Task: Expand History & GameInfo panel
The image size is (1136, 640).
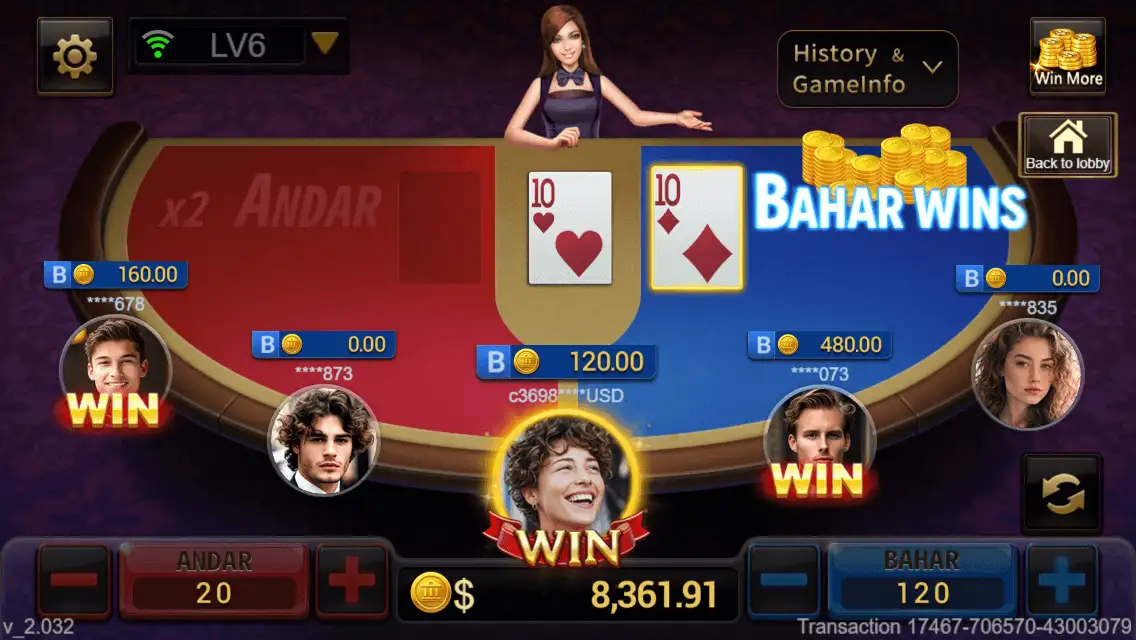Action: point(867,69)
